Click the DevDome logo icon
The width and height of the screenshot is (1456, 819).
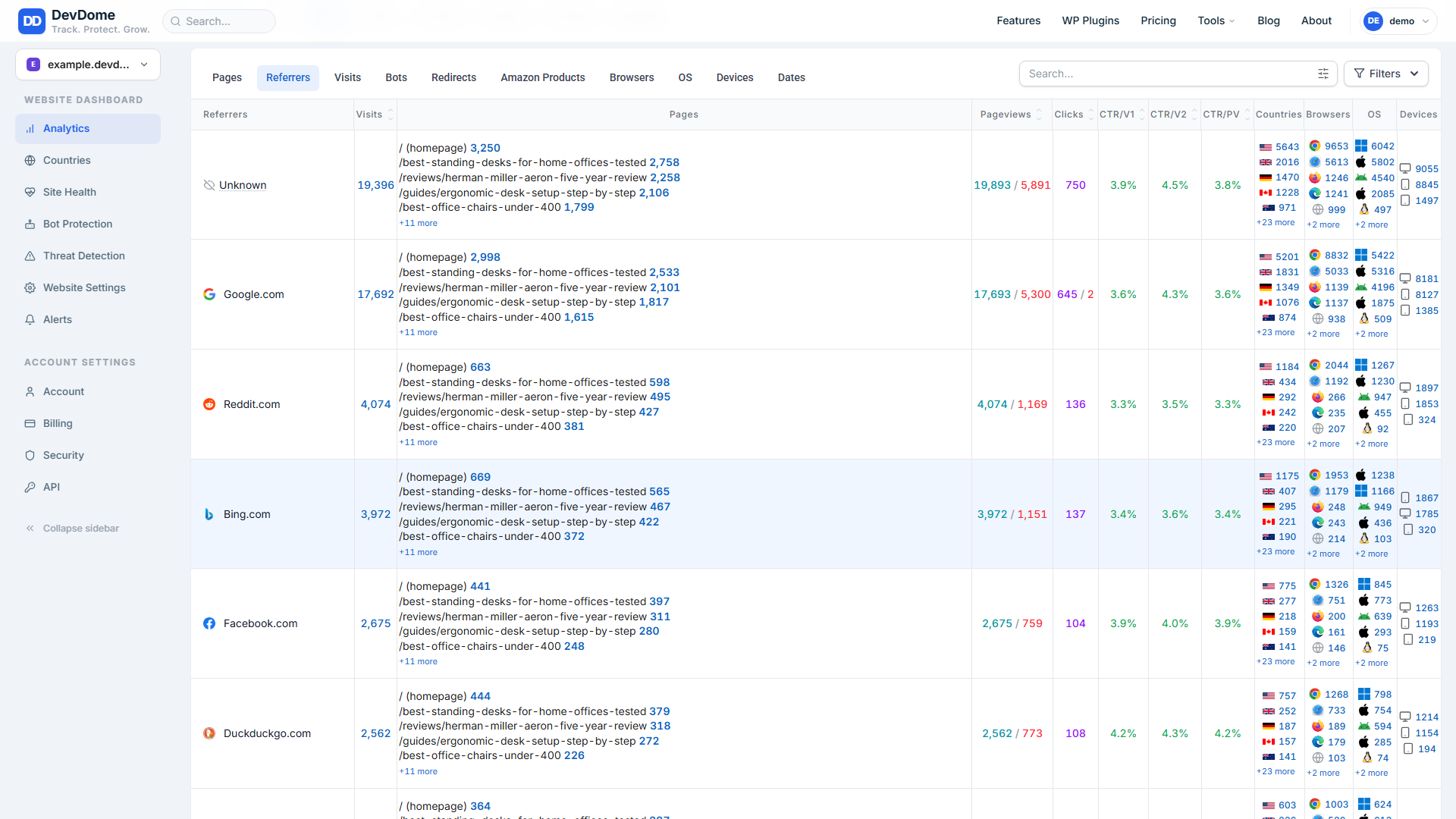point(32,21)
